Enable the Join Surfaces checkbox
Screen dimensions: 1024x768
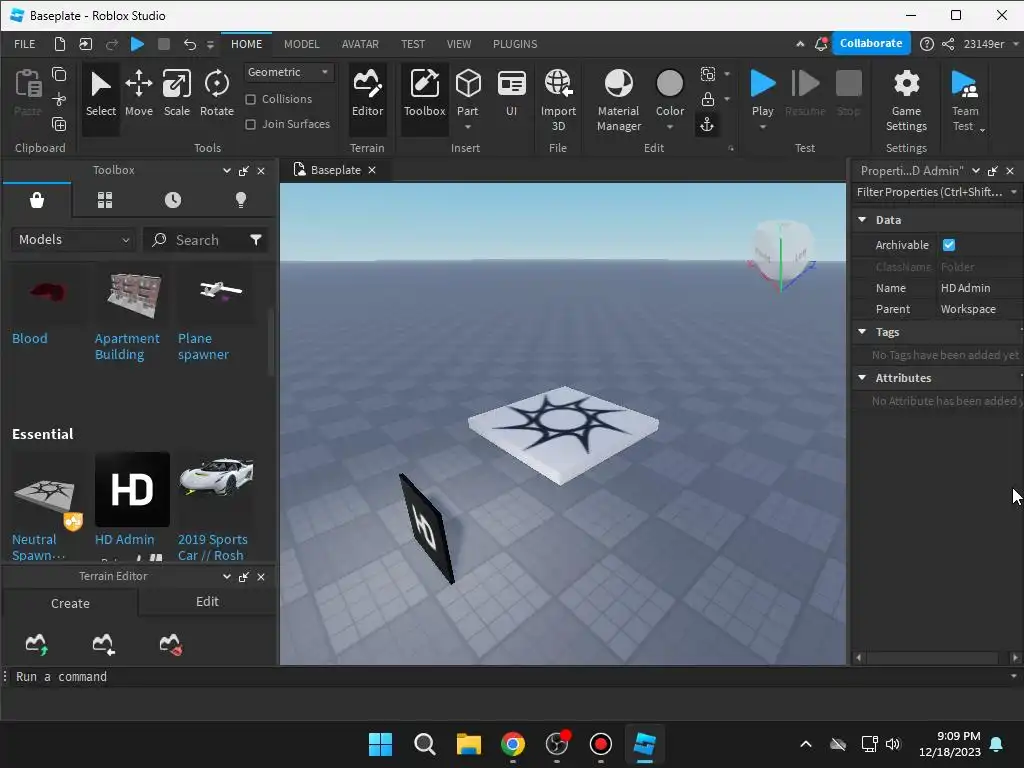point(250,124)
